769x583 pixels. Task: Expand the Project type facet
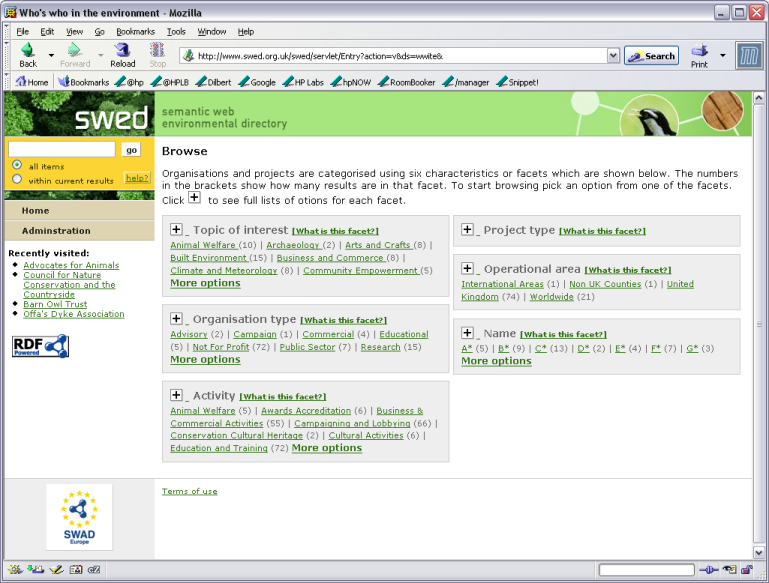(x=467, y=230)
